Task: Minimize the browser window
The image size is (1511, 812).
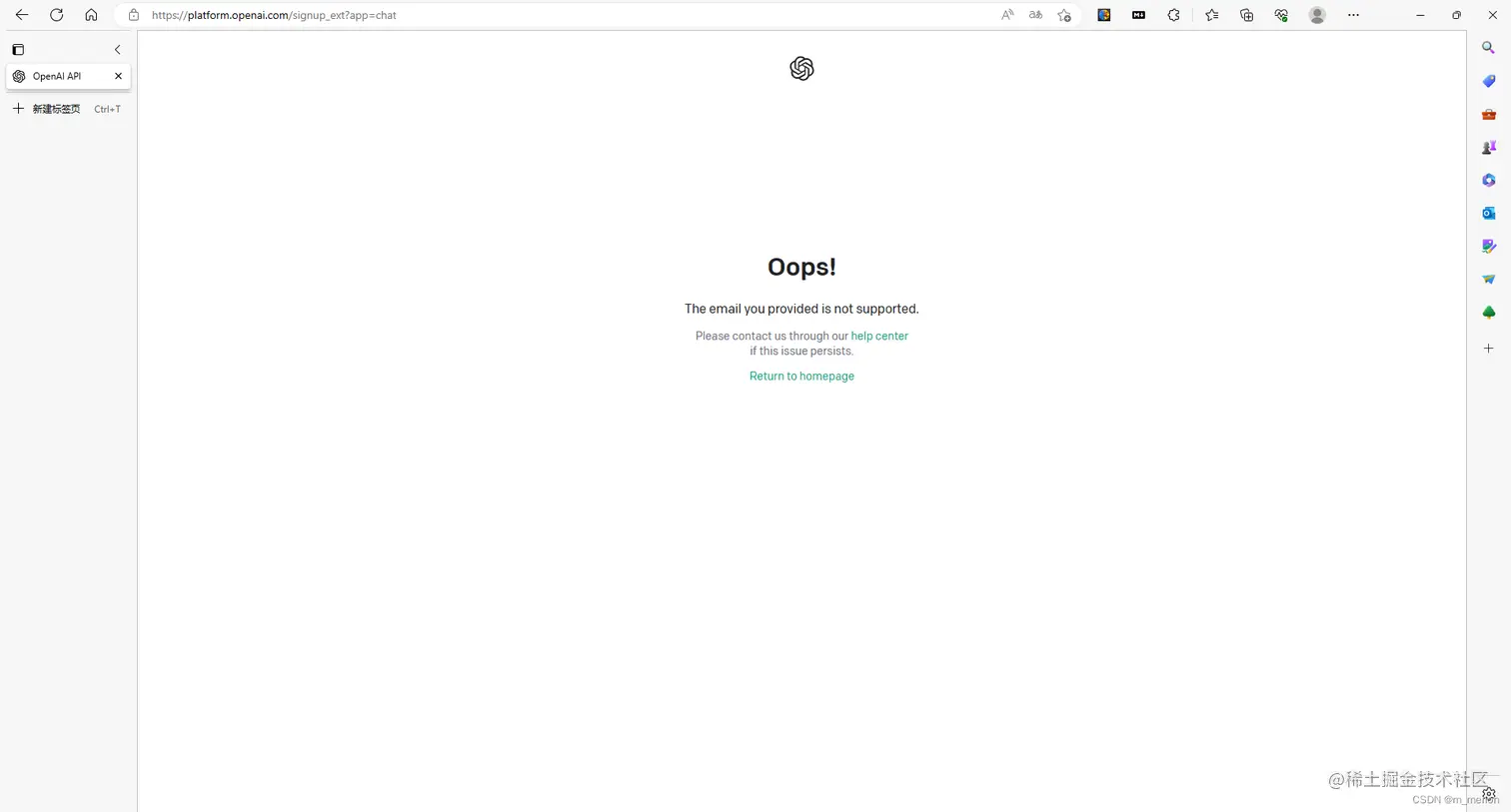Action: [x=1420, y=15]
